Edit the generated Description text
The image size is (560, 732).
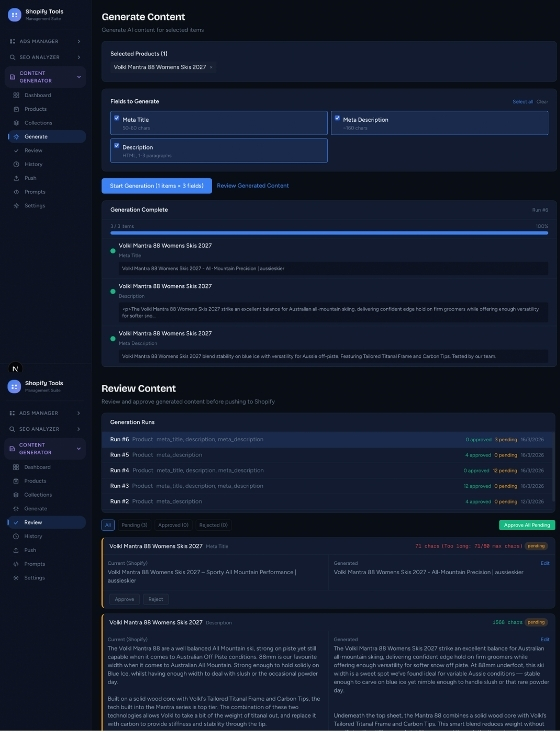[x=545, y=640]
